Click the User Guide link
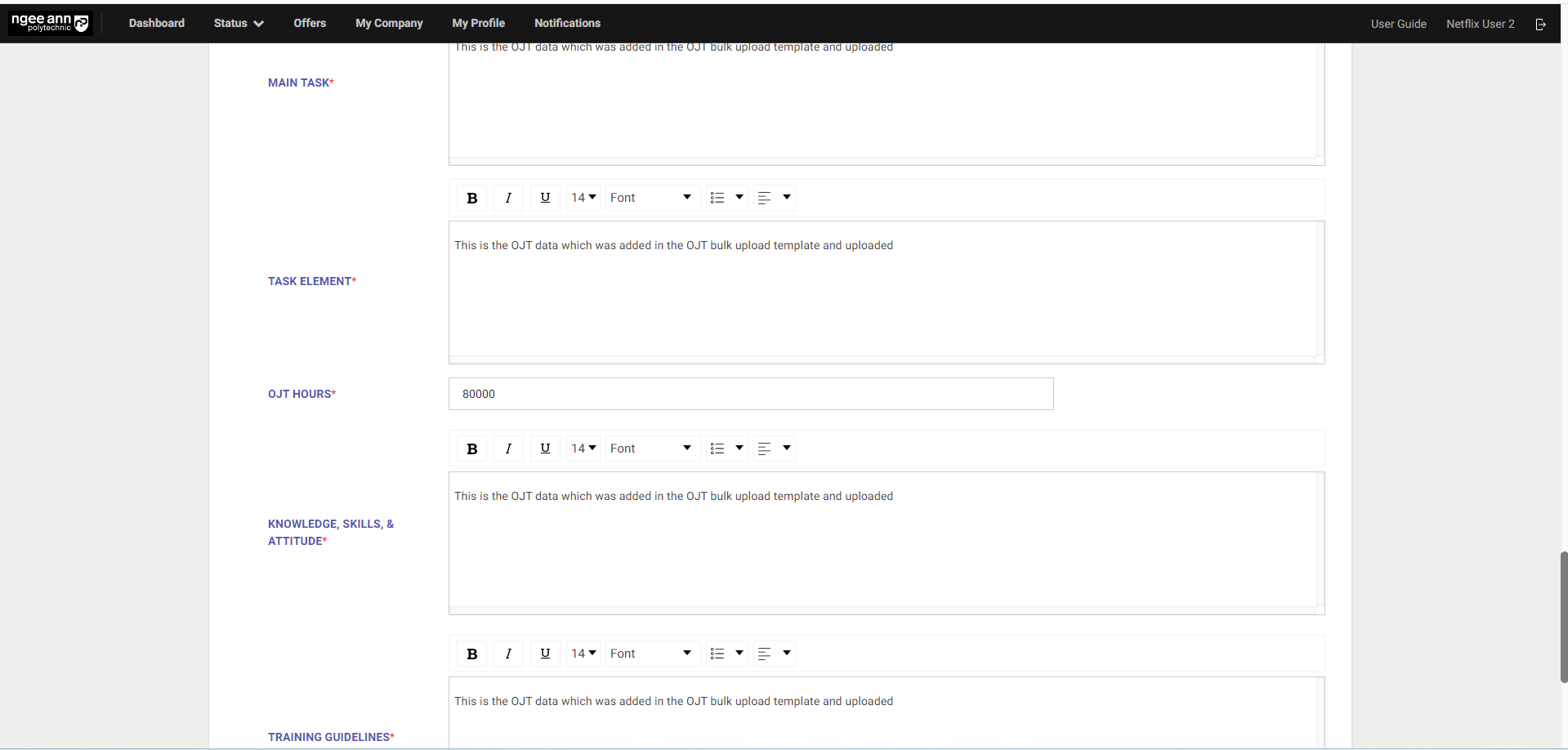The image size is (1568, 750). pos(1398,24)
